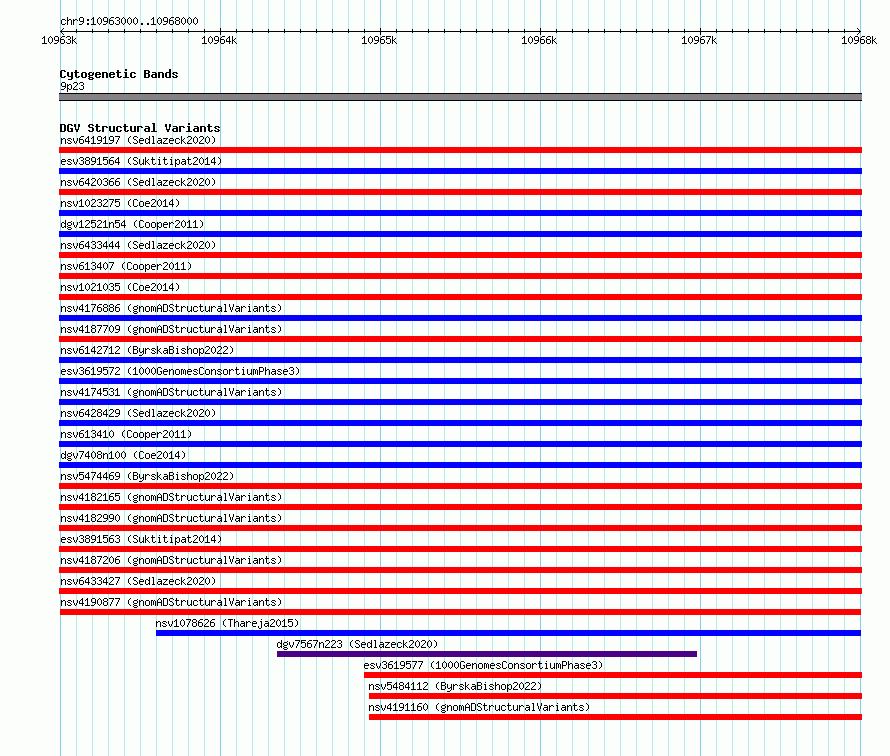890x756 pixels.
Task: Click nsv1078626 (Thareja2015) label
Action: point(227,623)
